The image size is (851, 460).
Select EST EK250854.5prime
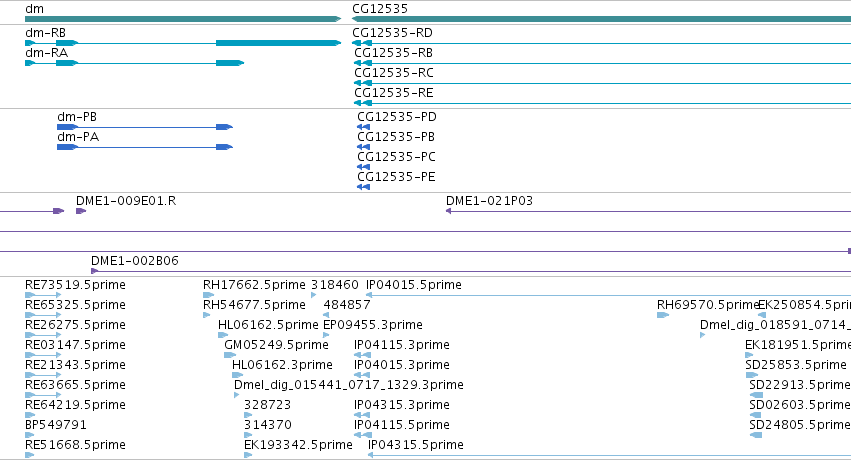tap(804, 305)
